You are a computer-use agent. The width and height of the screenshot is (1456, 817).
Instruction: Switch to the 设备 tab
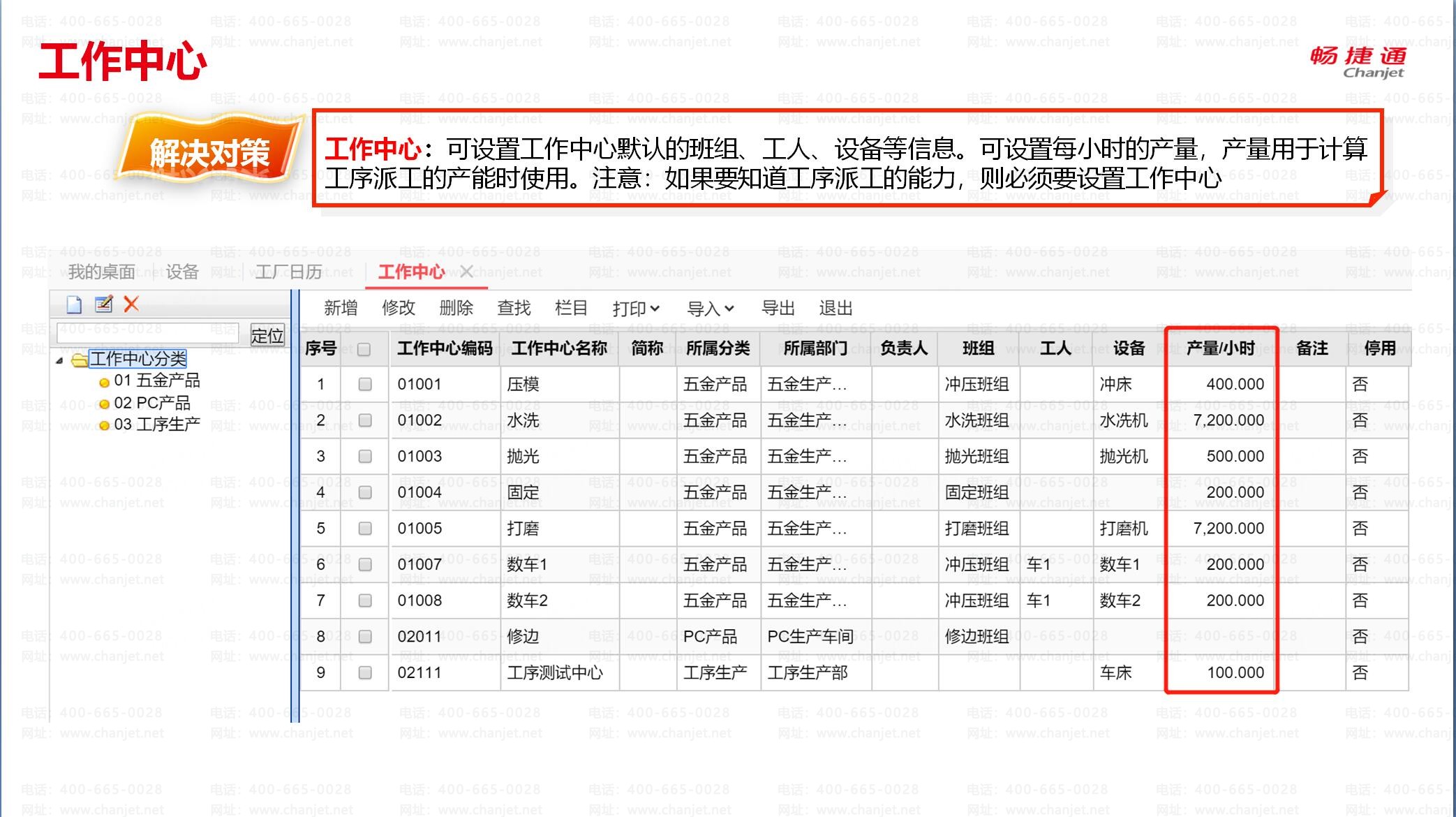click(x=183, y=272)
